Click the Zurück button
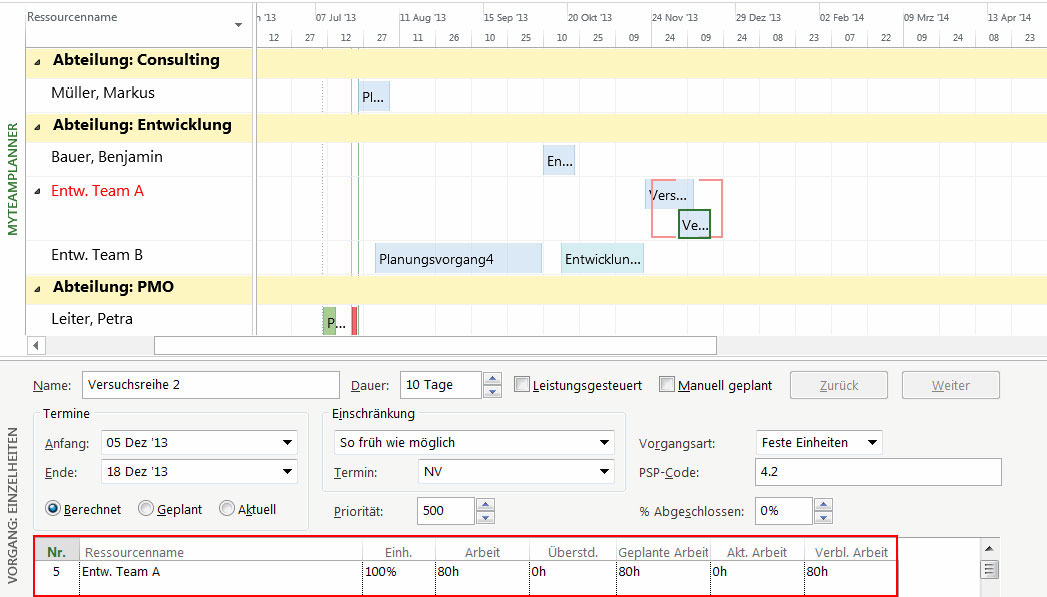 839,385
